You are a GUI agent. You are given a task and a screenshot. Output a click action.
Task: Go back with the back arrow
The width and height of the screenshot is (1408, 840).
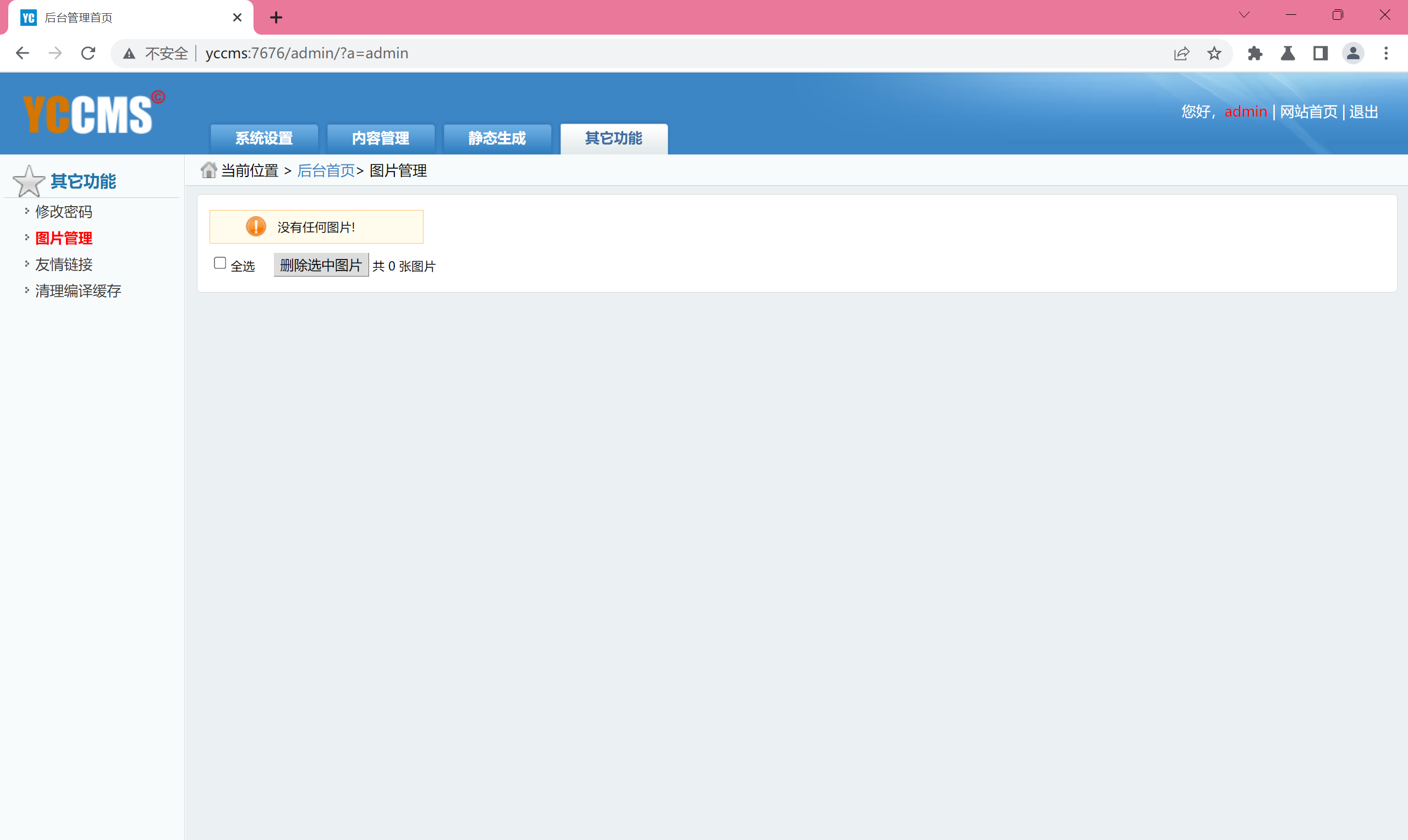click(x=23, y=53)
